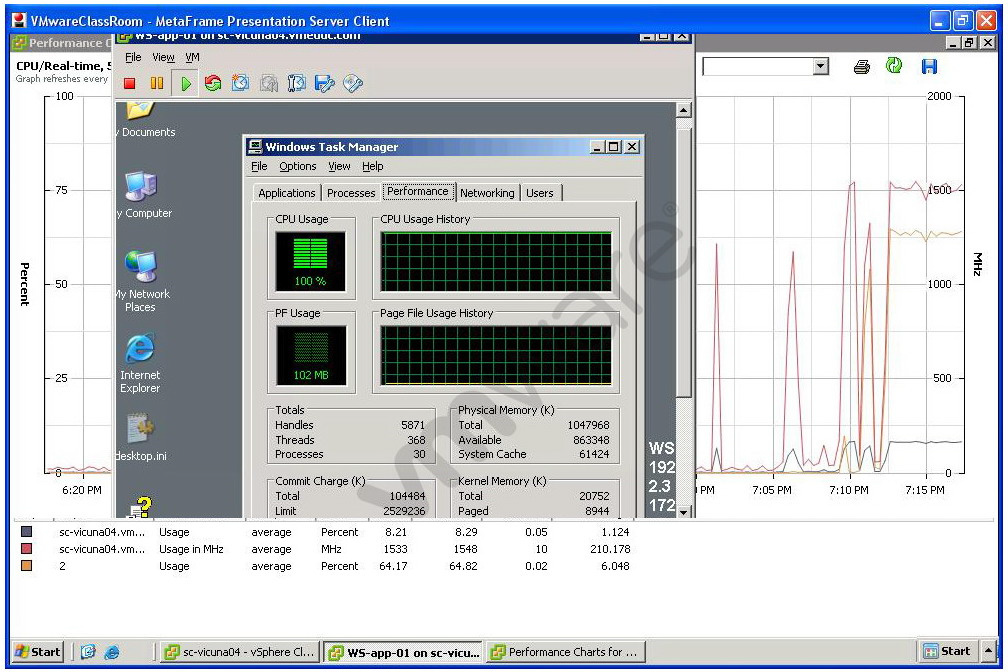Select the desktop.ini file icon
Image resolution: width=1008 pixels, height=672 pixels.
pos(140,438)
